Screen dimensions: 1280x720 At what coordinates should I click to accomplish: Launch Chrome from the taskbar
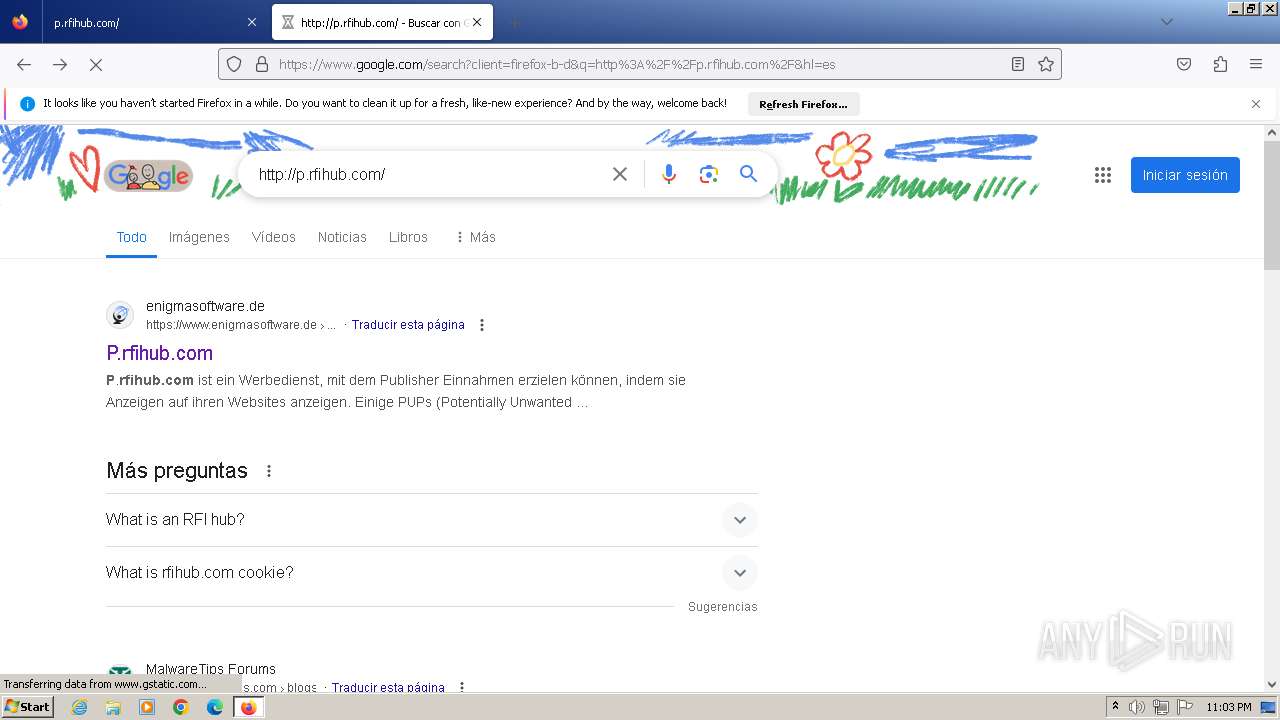click(x=181, y=707)
